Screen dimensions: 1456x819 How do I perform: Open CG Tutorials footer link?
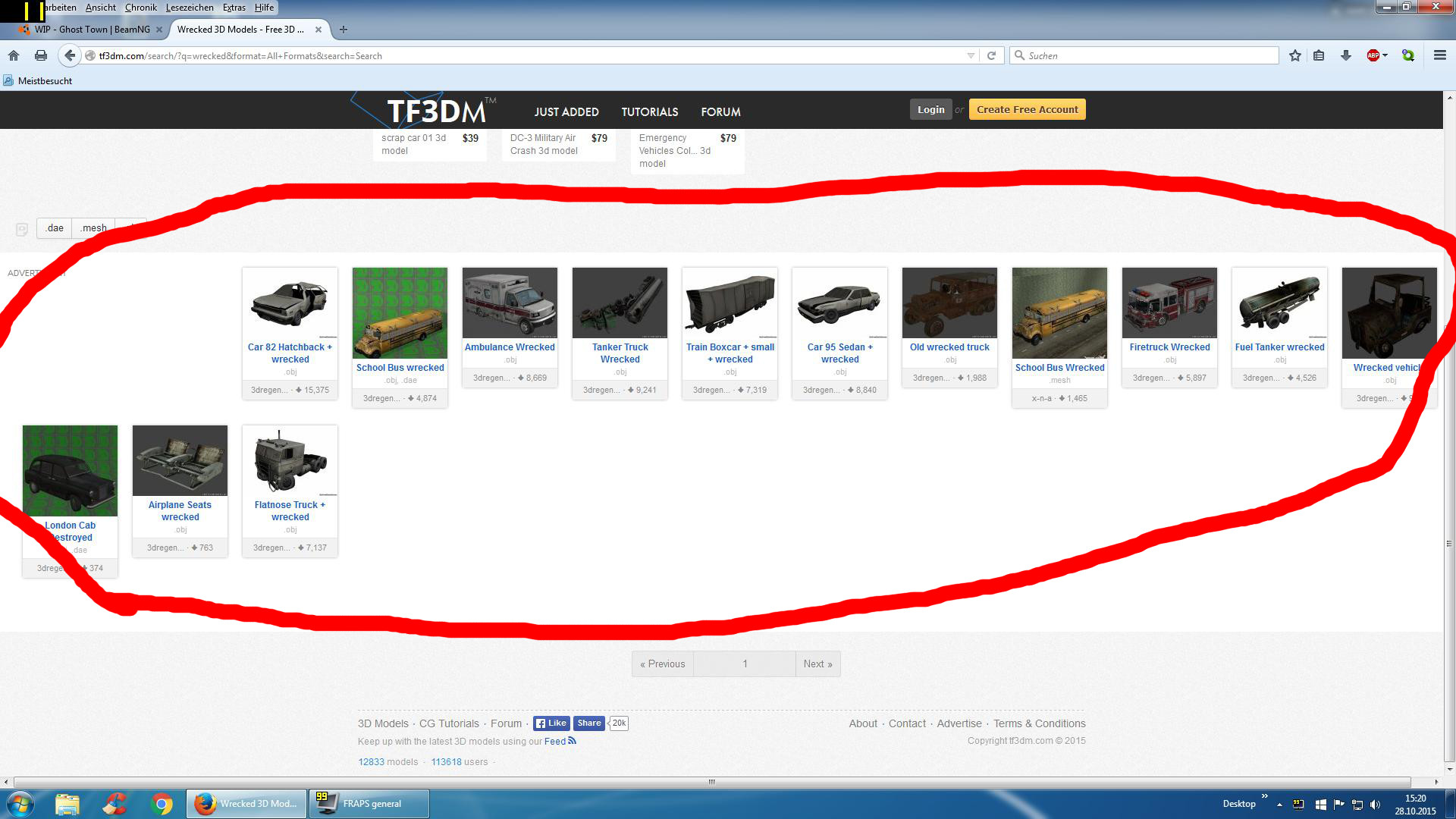449,723
